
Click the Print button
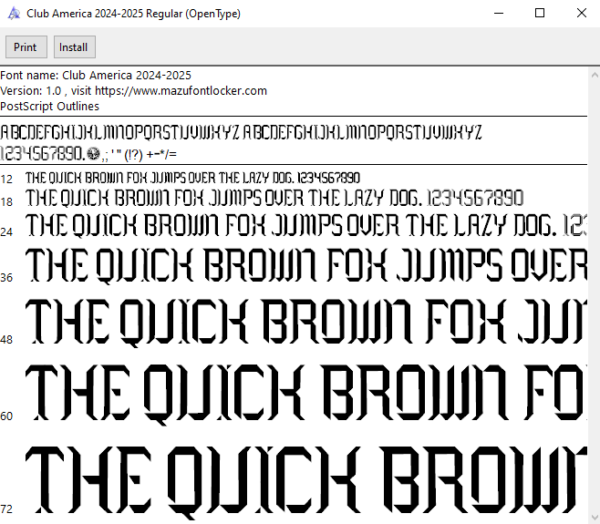tap(26, 47)
